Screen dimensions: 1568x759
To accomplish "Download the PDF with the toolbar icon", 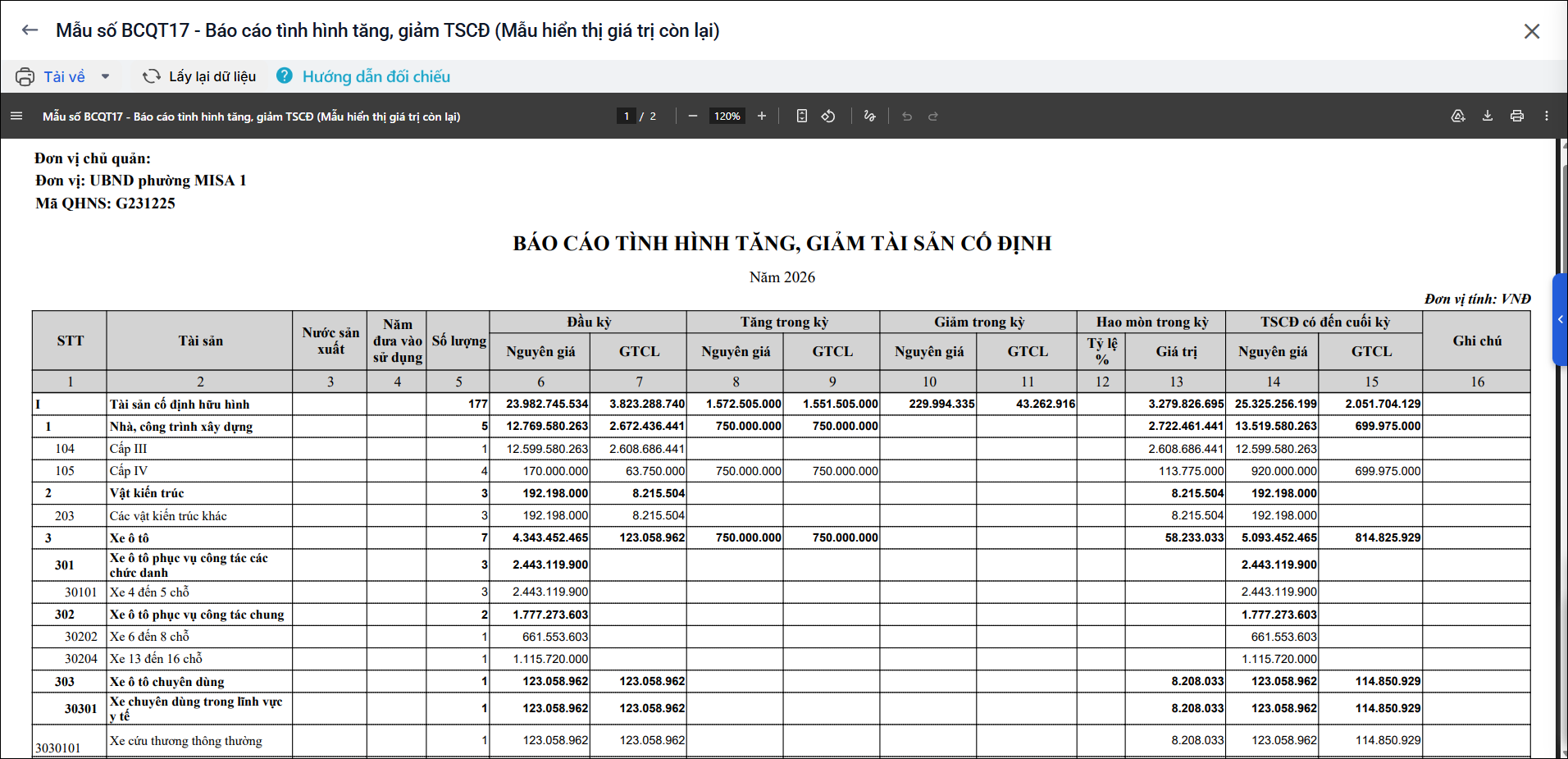I will 1488,116.
